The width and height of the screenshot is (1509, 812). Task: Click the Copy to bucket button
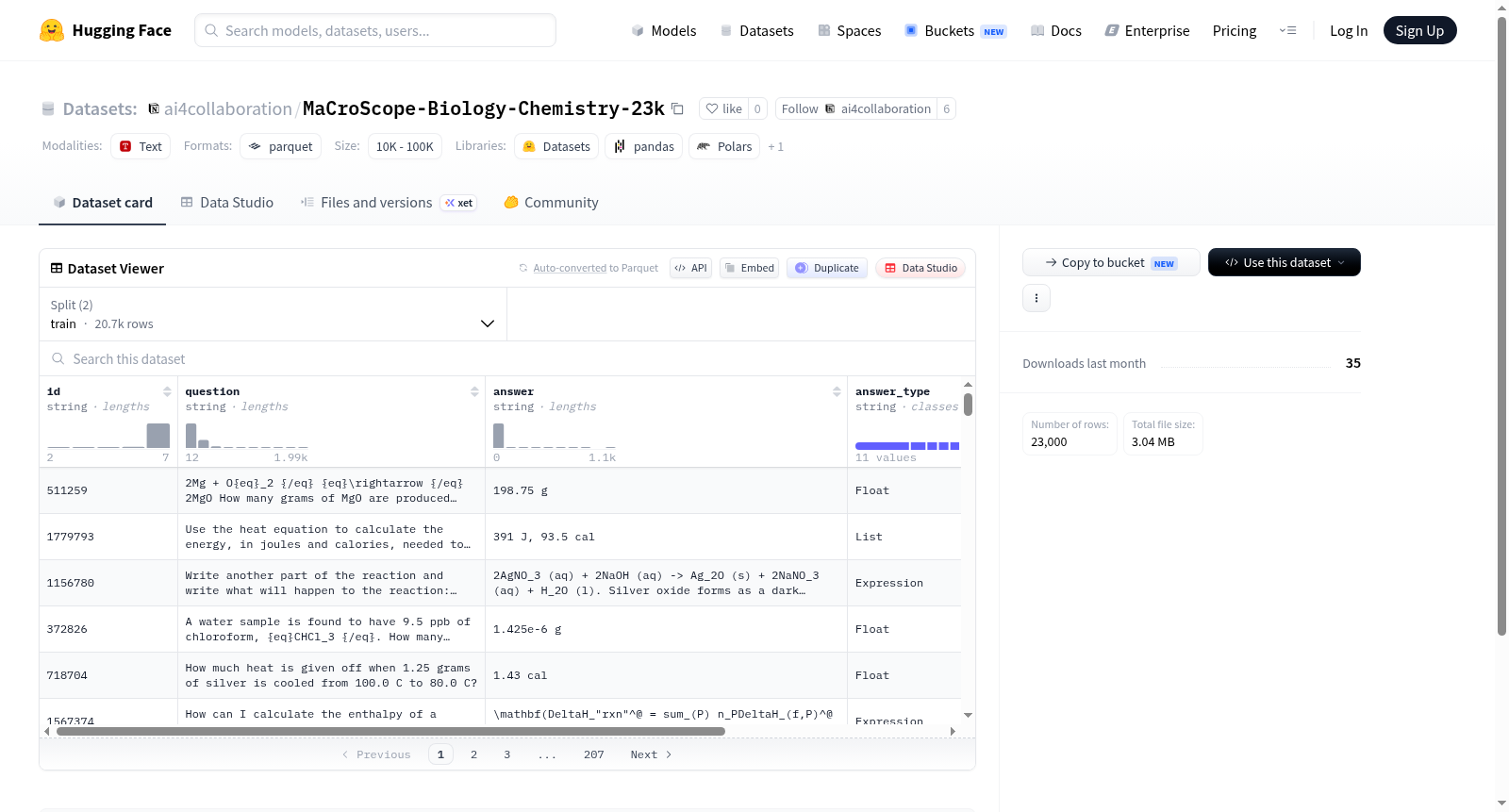pos(1111,262)
